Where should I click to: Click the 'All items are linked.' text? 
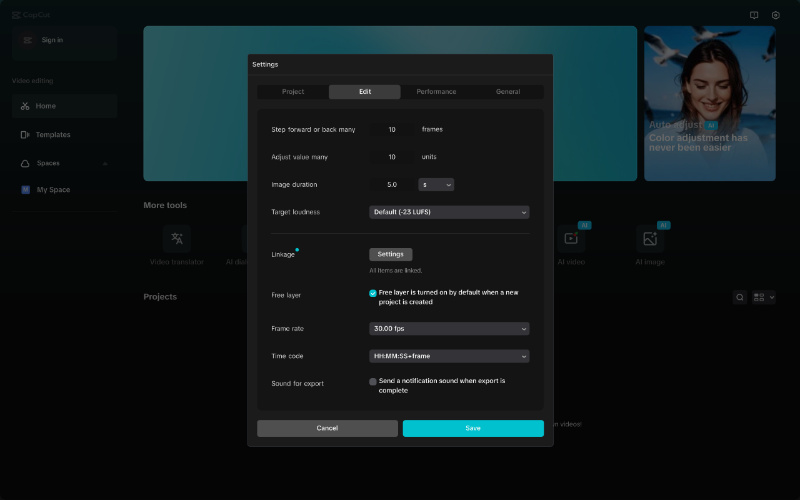tap(395, 271)
